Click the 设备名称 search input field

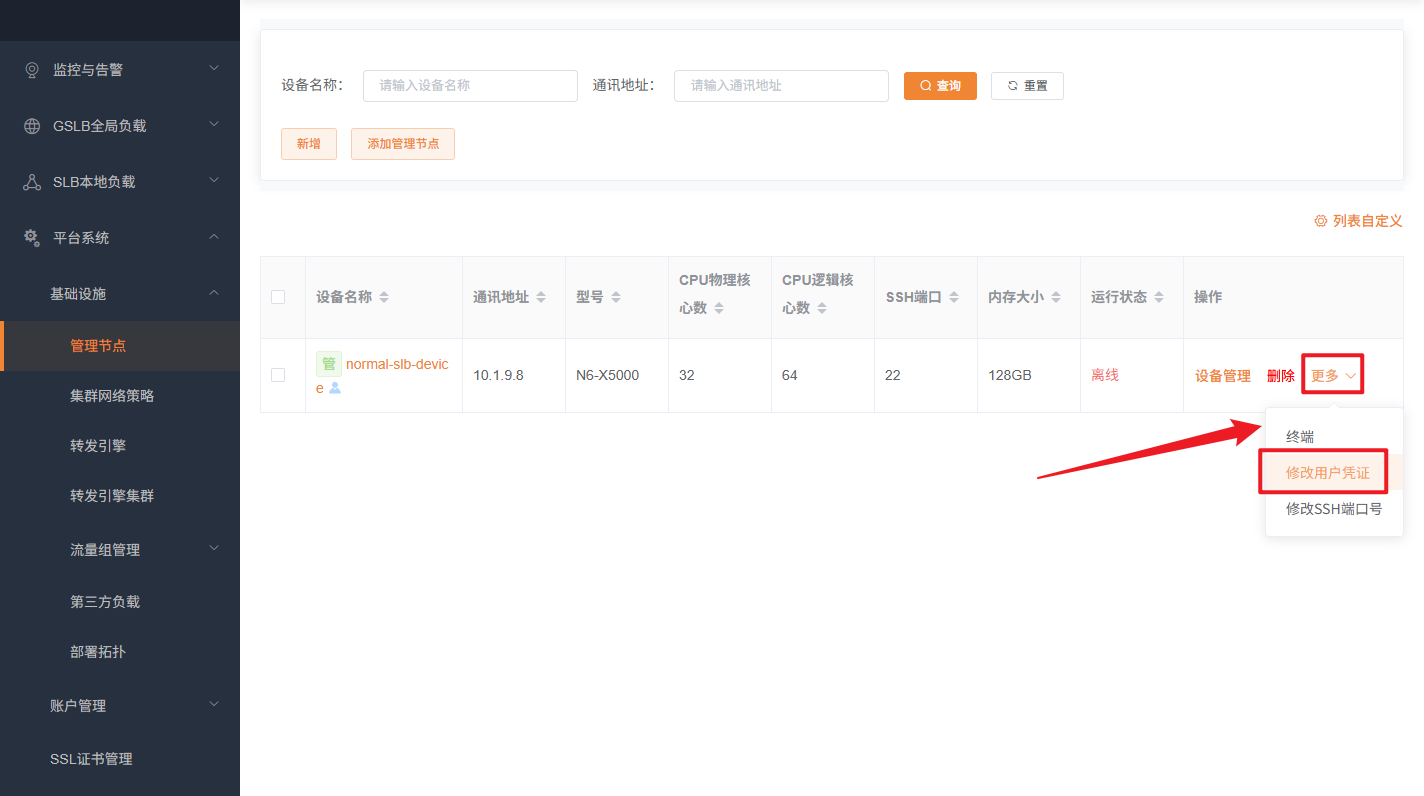(470, 85)
